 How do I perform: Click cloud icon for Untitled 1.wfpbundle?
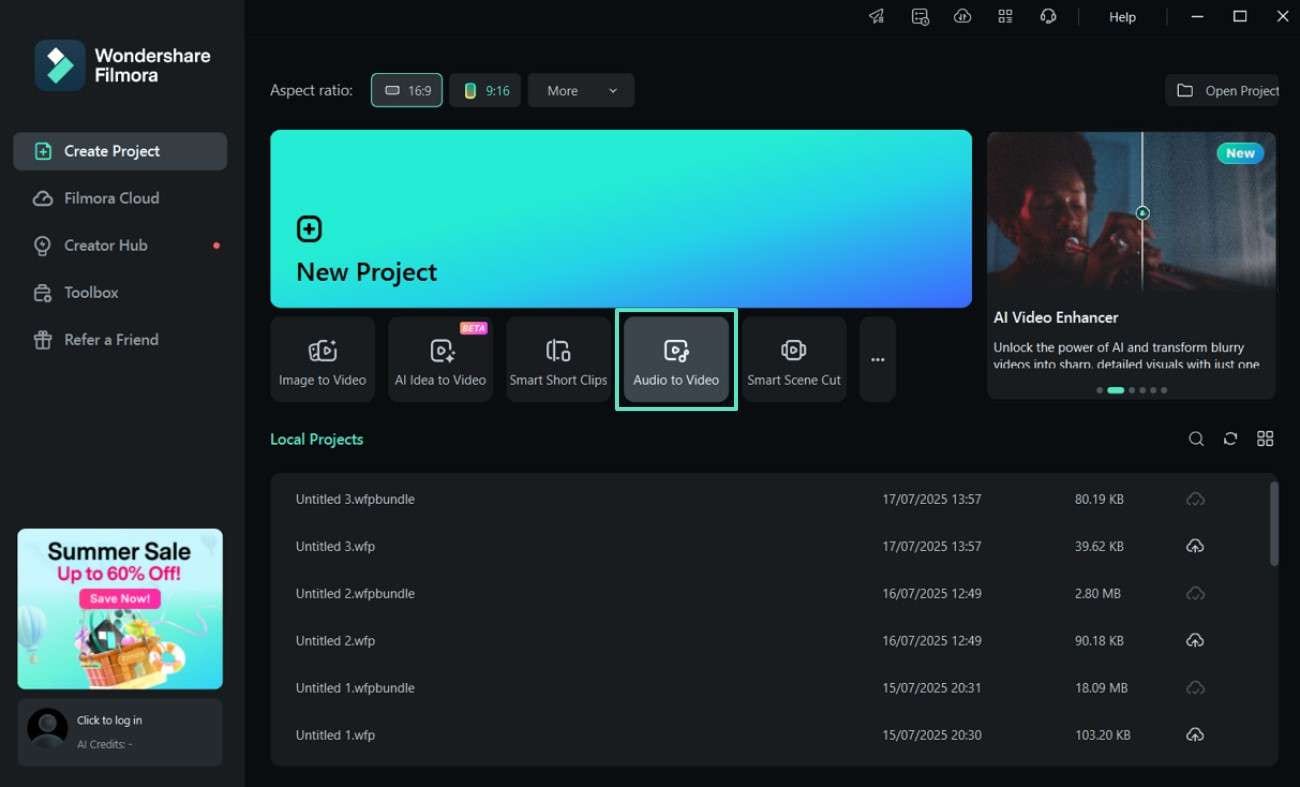[x=1195, y=688]
